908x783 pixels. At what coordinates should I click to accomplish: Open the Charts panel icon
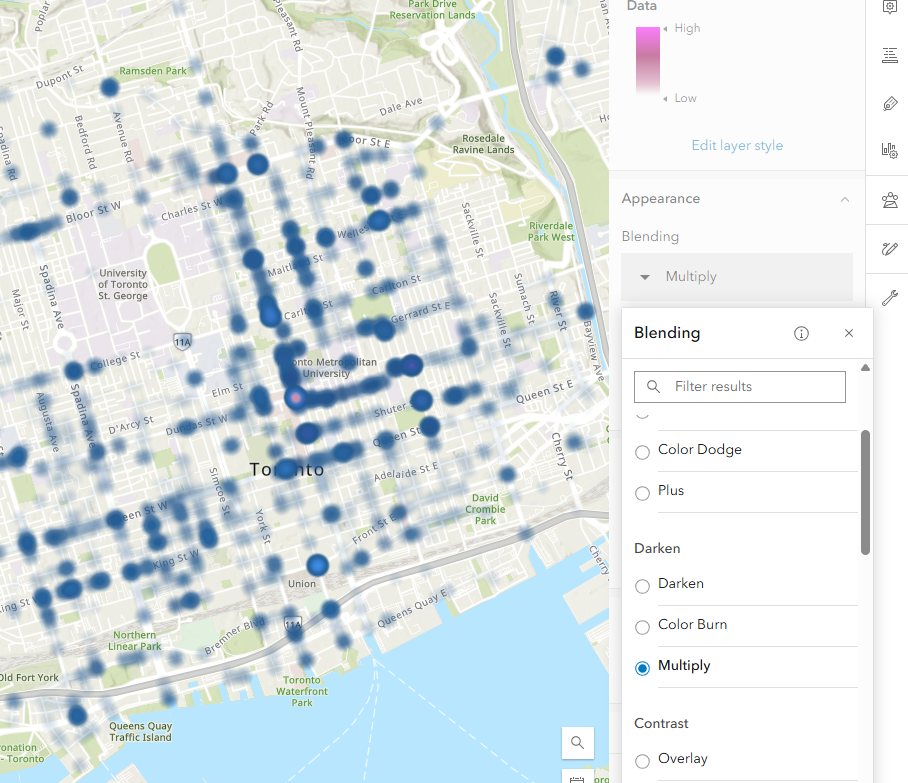[889, 150]
